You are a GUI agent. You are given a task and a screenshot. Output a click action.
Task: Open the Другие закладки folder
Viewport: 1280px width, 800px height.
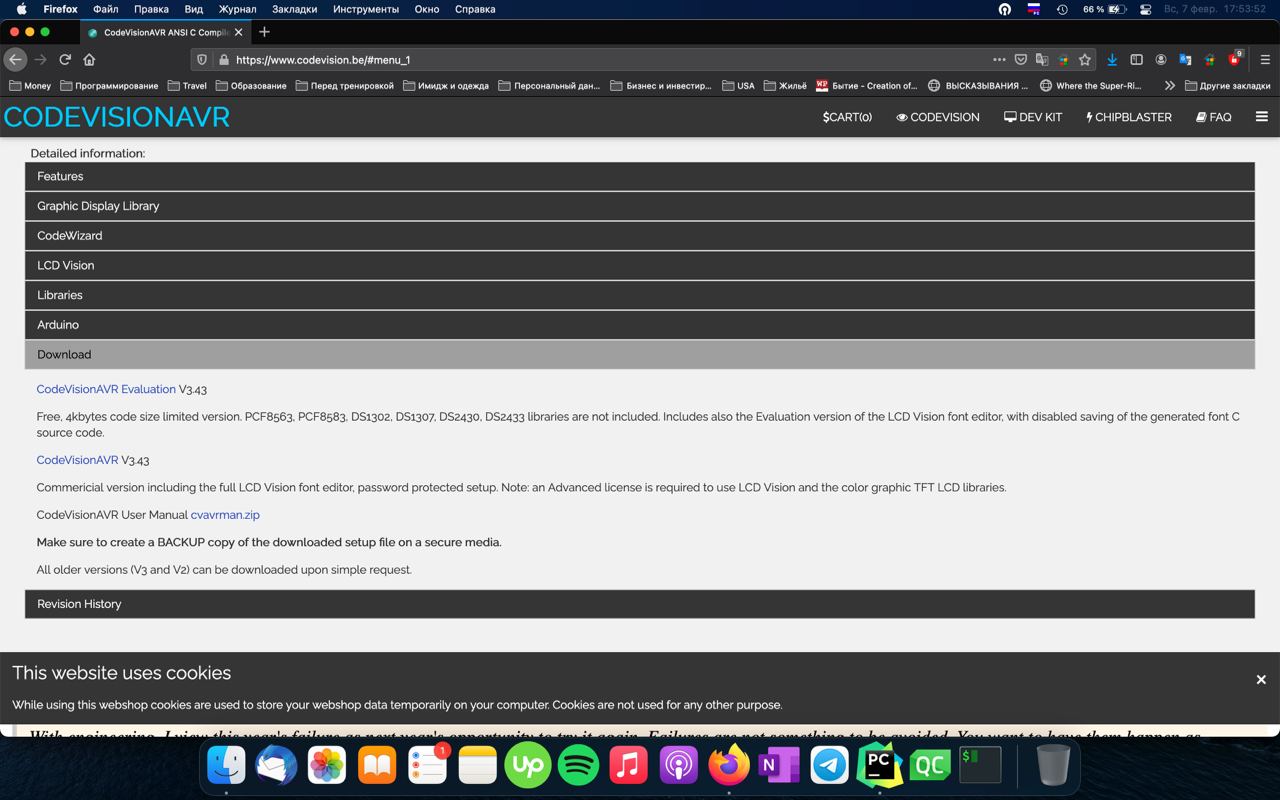pos(1228,86)
